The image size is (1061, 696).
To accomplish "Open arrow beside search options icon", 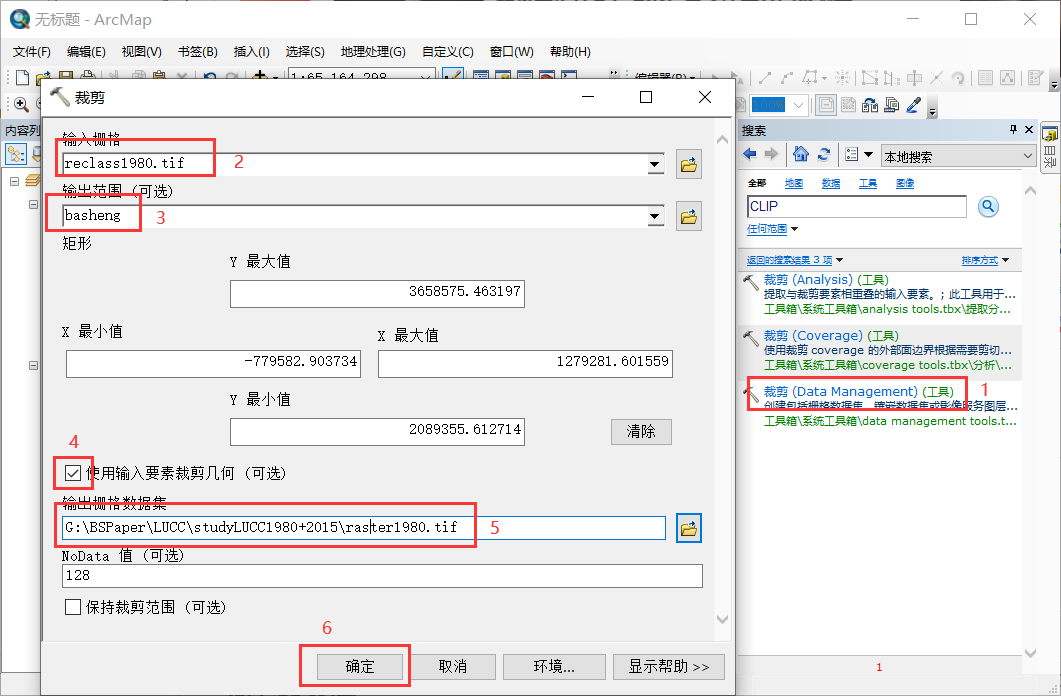I will pyautogui.click(x=868, y=154).
